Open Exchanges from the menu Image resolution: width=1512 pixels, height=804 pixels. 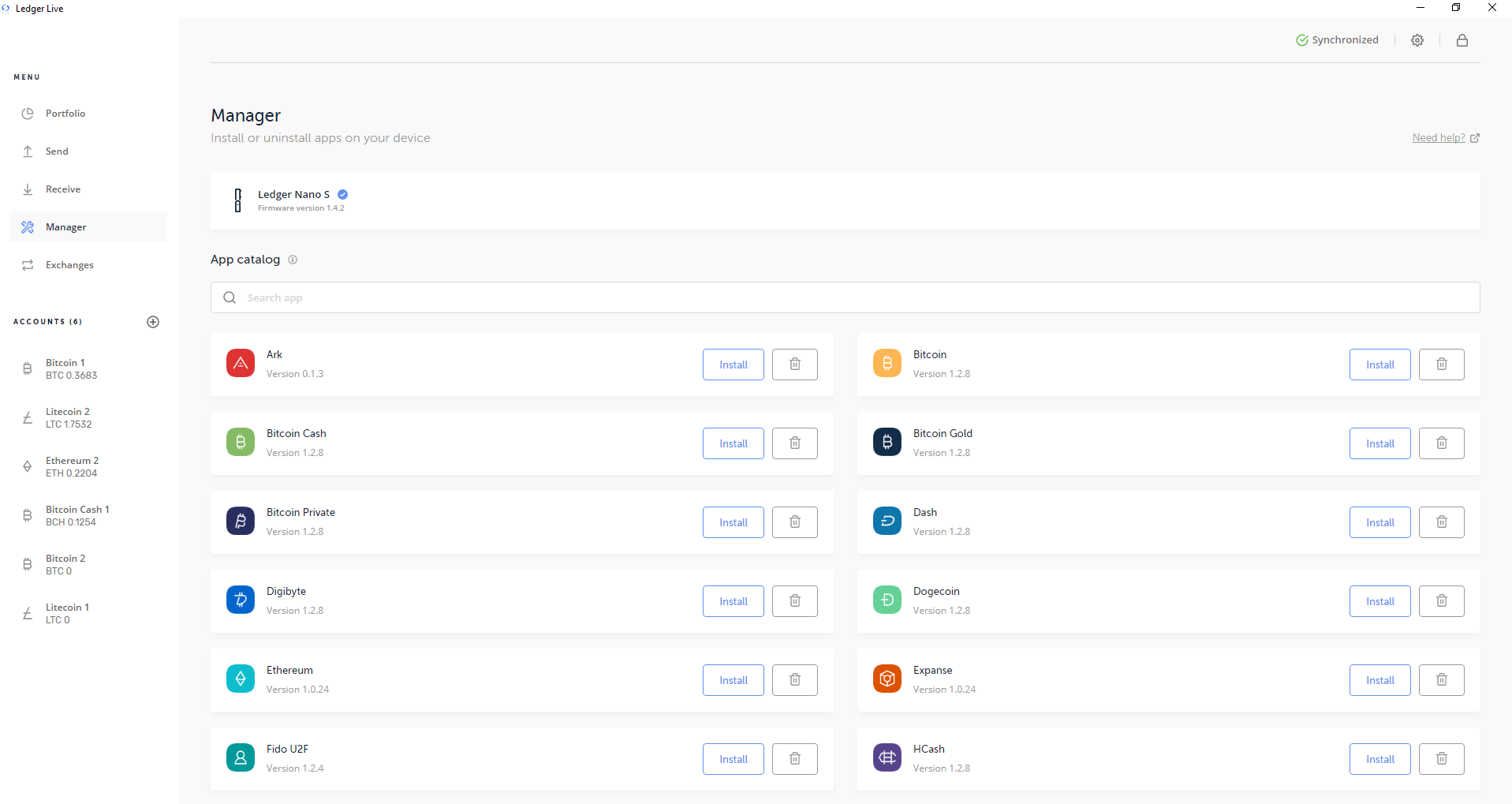[88, 265]
